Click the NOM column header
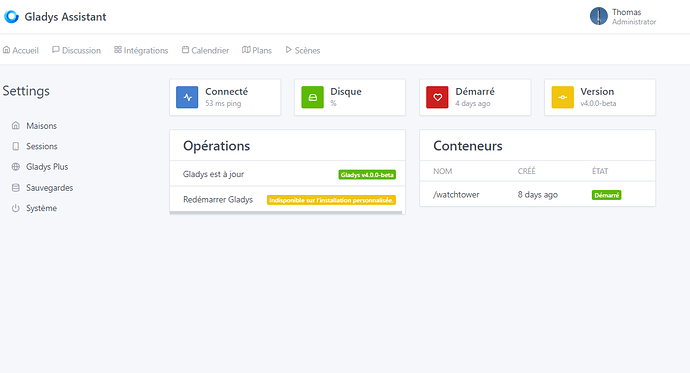Screen dimensions: 690x373 point(443,171)
